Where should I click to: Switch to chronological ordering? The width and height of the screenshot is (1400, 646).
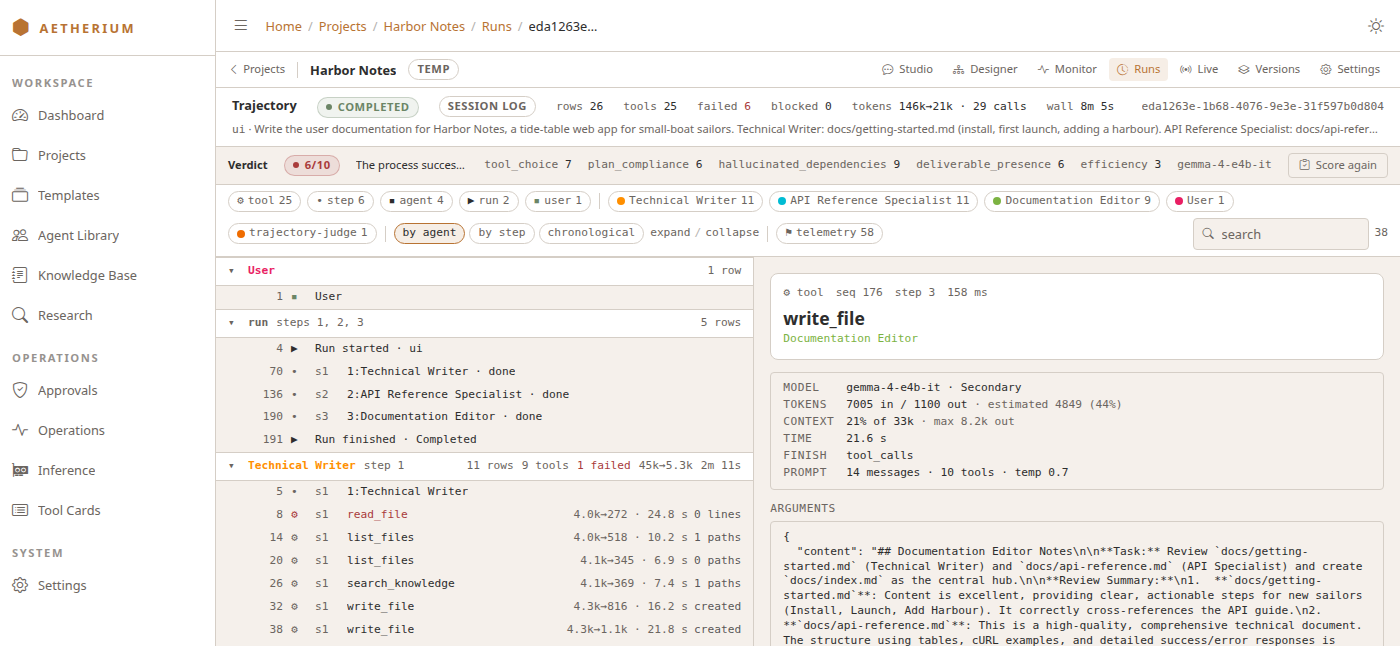click(x=591, y=233)
